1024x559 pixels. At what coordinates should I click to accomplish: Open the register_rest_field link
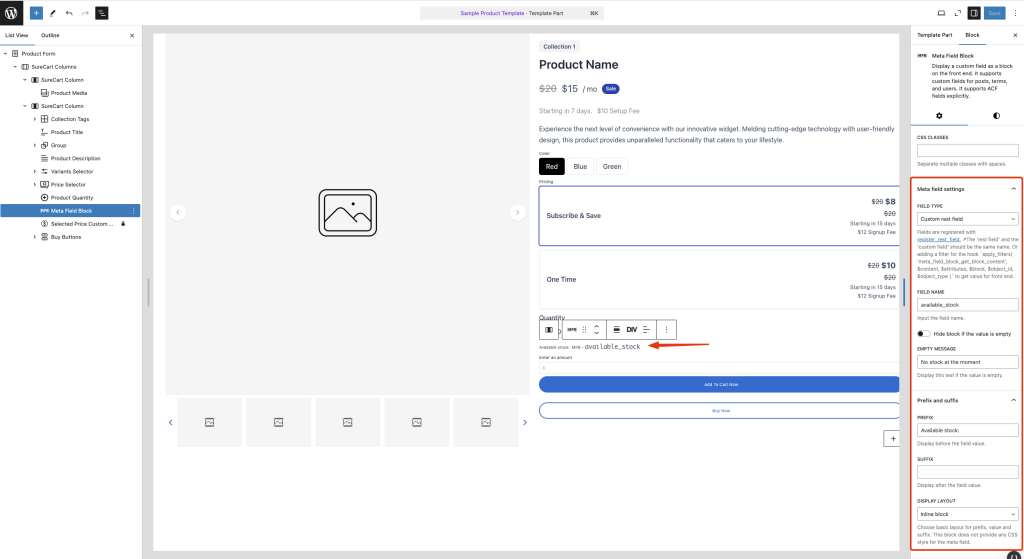[938, 240]
